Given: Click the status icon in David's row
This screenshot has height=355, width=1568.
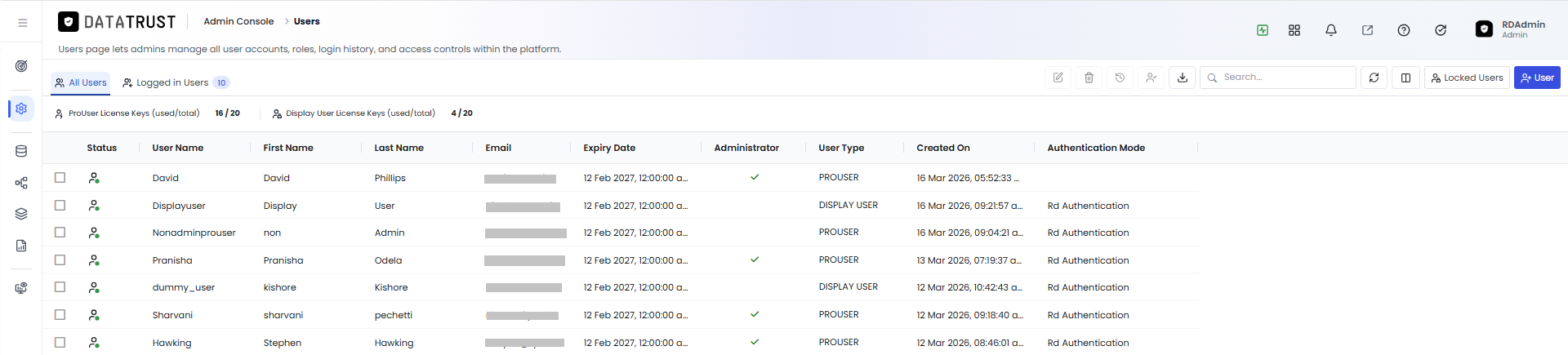Looking at the screenshot, I should click(x=94, y=178).
